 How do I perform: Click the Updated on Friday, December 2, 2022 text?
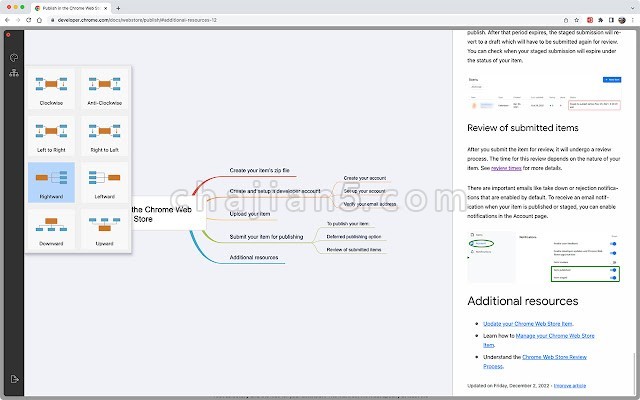coord(508,386)
